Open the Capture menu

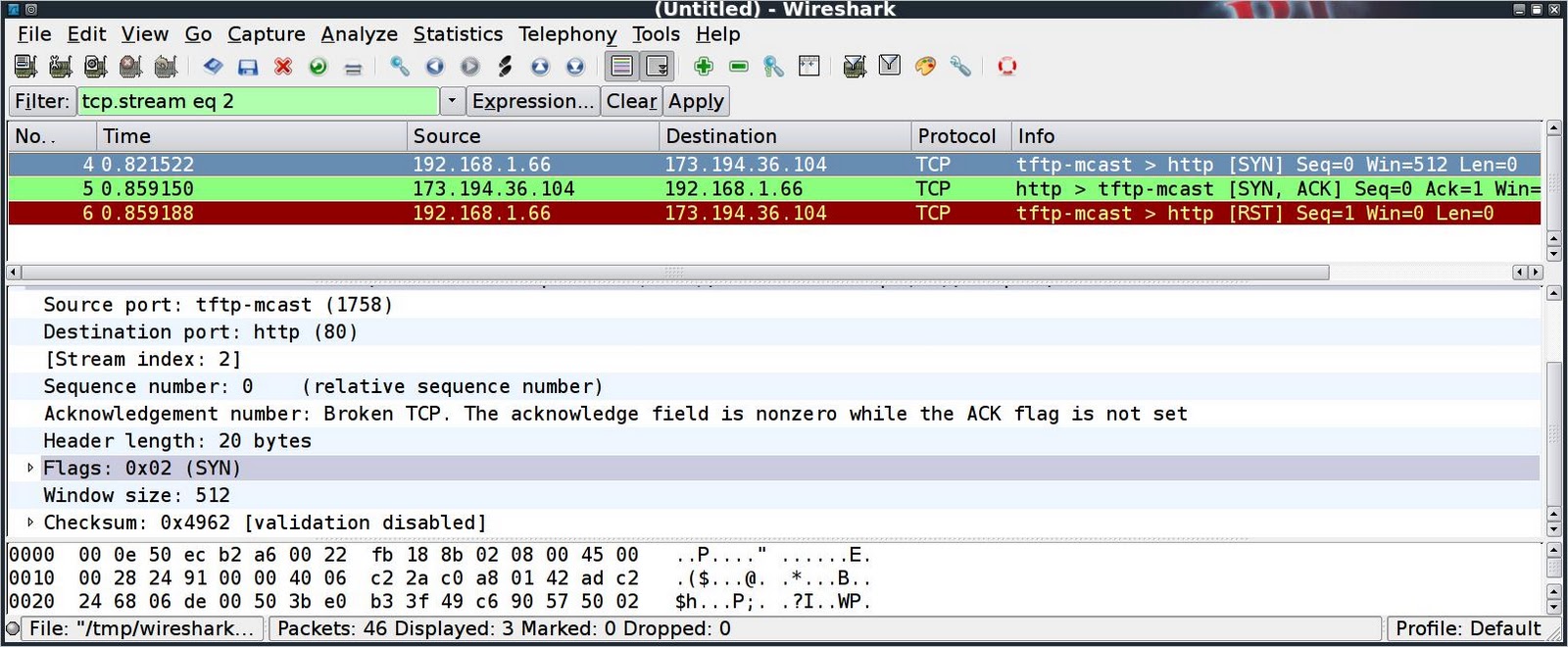click(267, 34)
